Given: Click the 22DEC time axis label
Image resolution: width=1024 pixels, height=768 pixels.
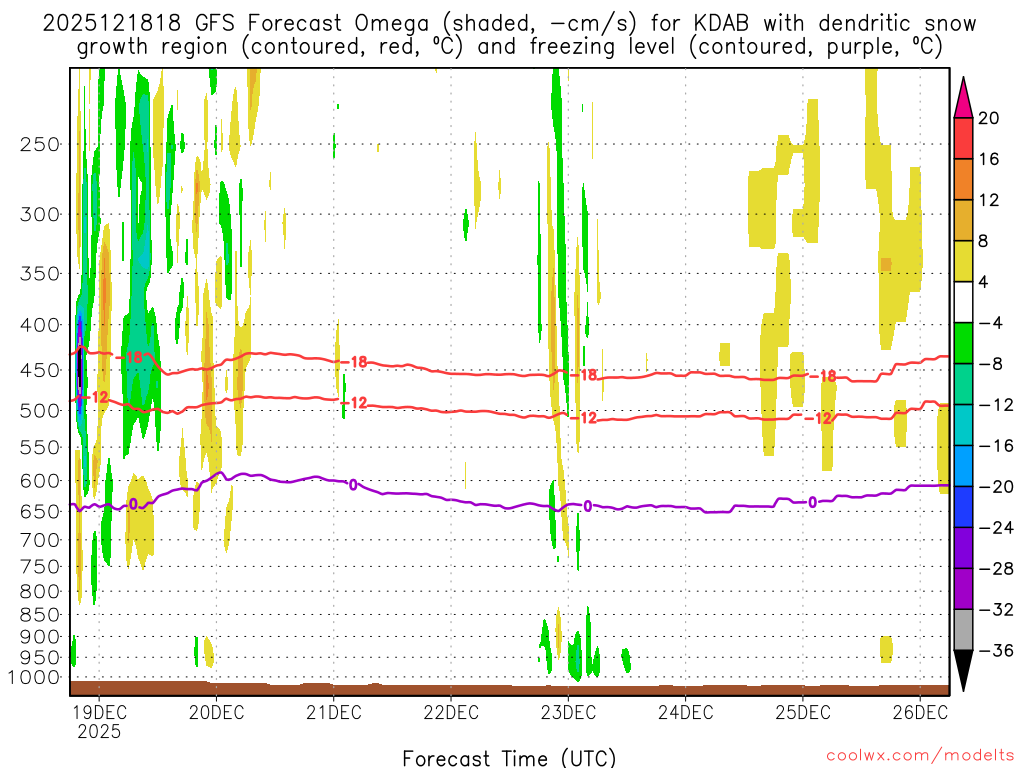Looking at the screenshot, I should 451,712.
